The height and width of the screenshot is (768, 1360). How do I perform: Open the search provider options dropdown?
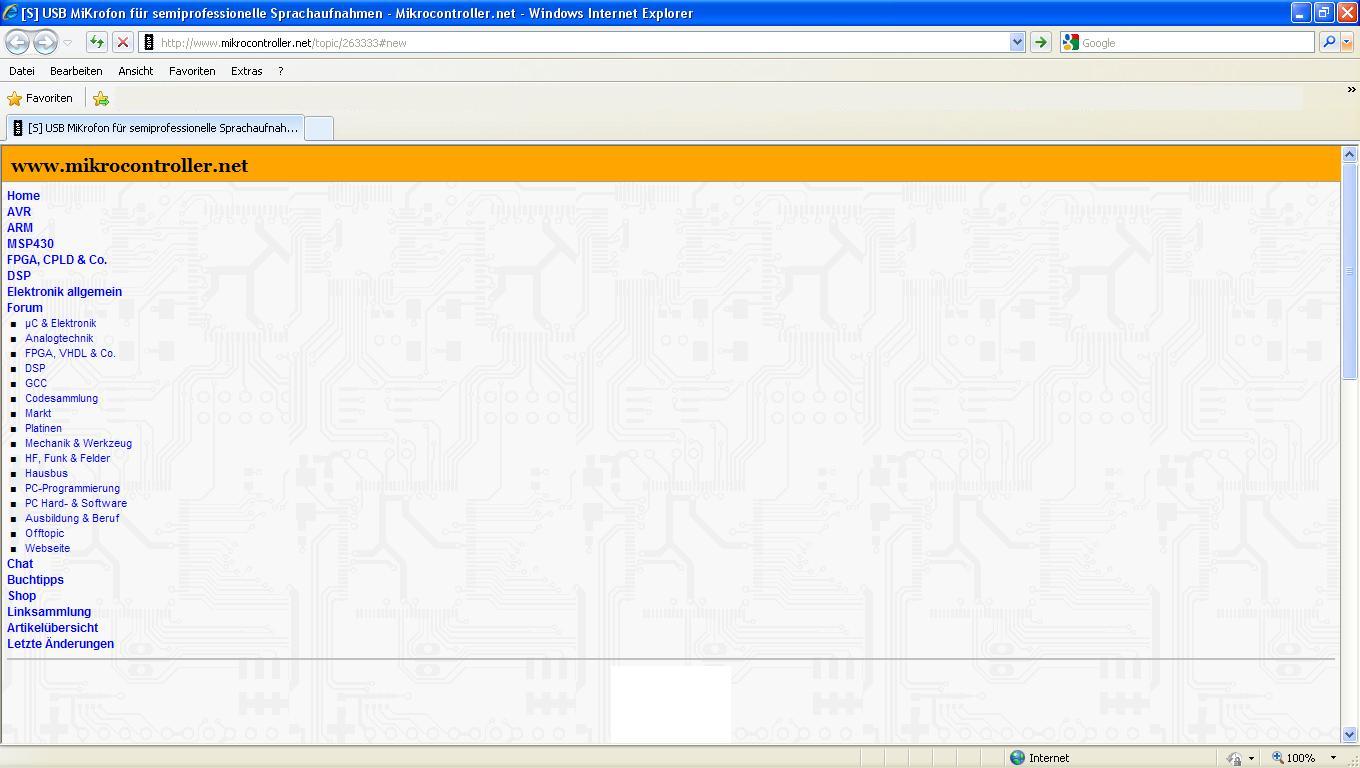click(1347, 42)
